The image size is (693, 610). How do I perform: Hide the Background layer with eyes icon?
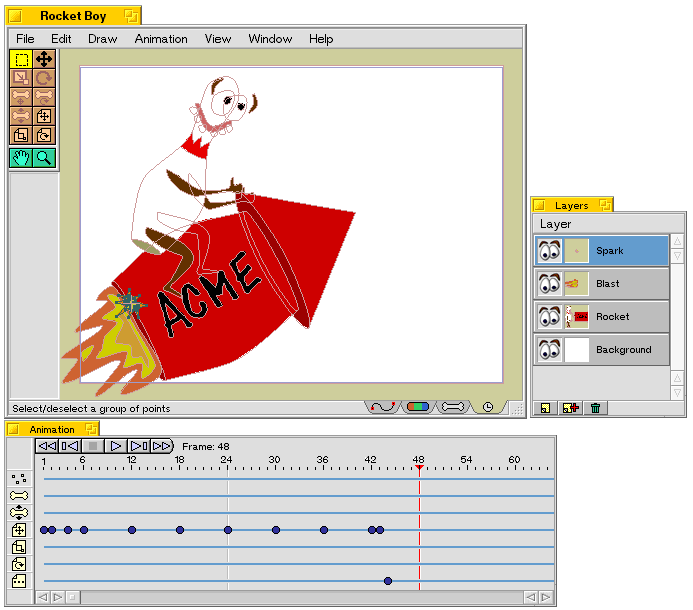[550, 350]
